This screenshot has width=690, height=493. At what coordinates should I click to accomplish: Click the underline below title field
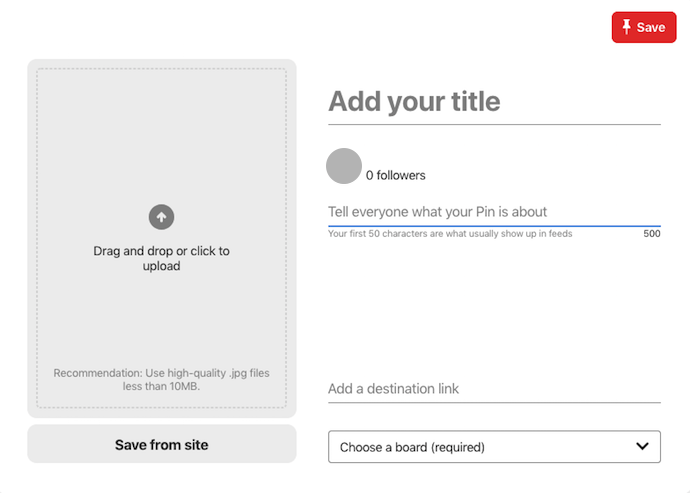494,125
